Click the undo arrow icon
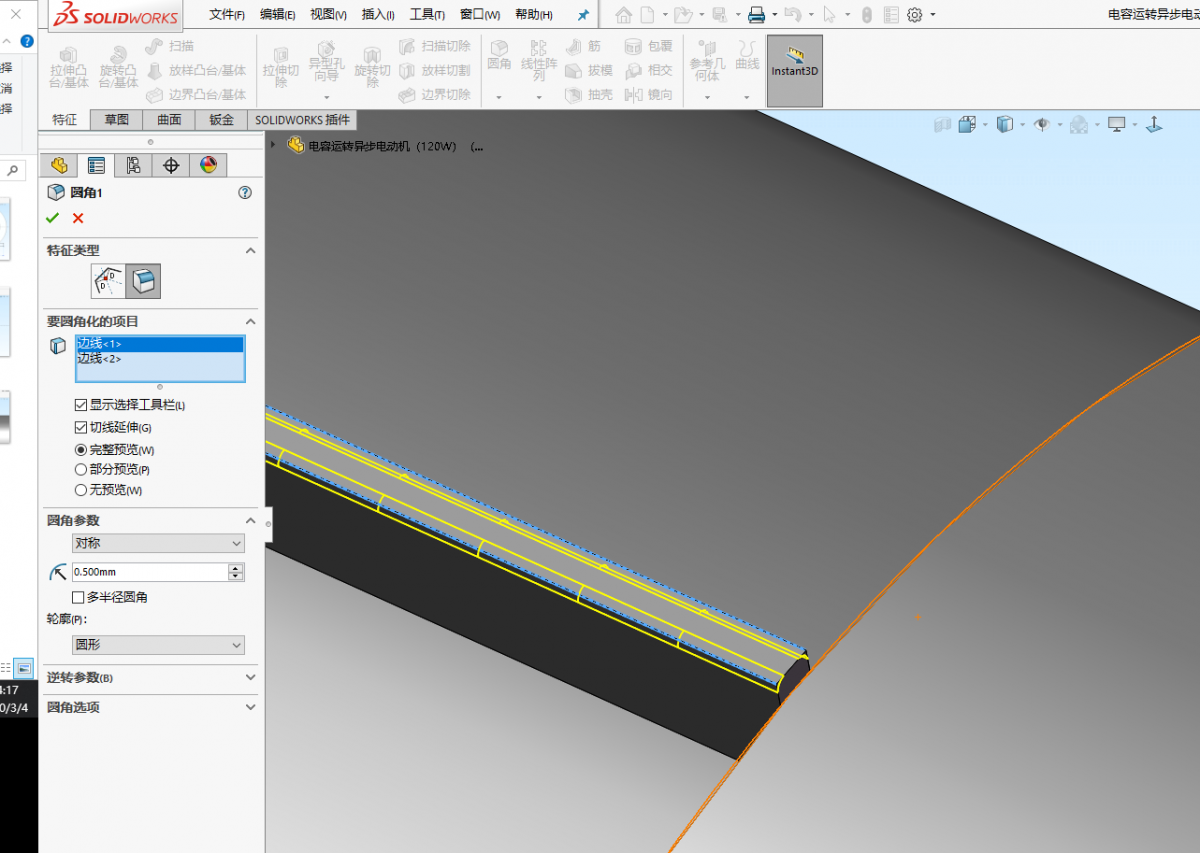1200x853 pixels. (793, 14)
